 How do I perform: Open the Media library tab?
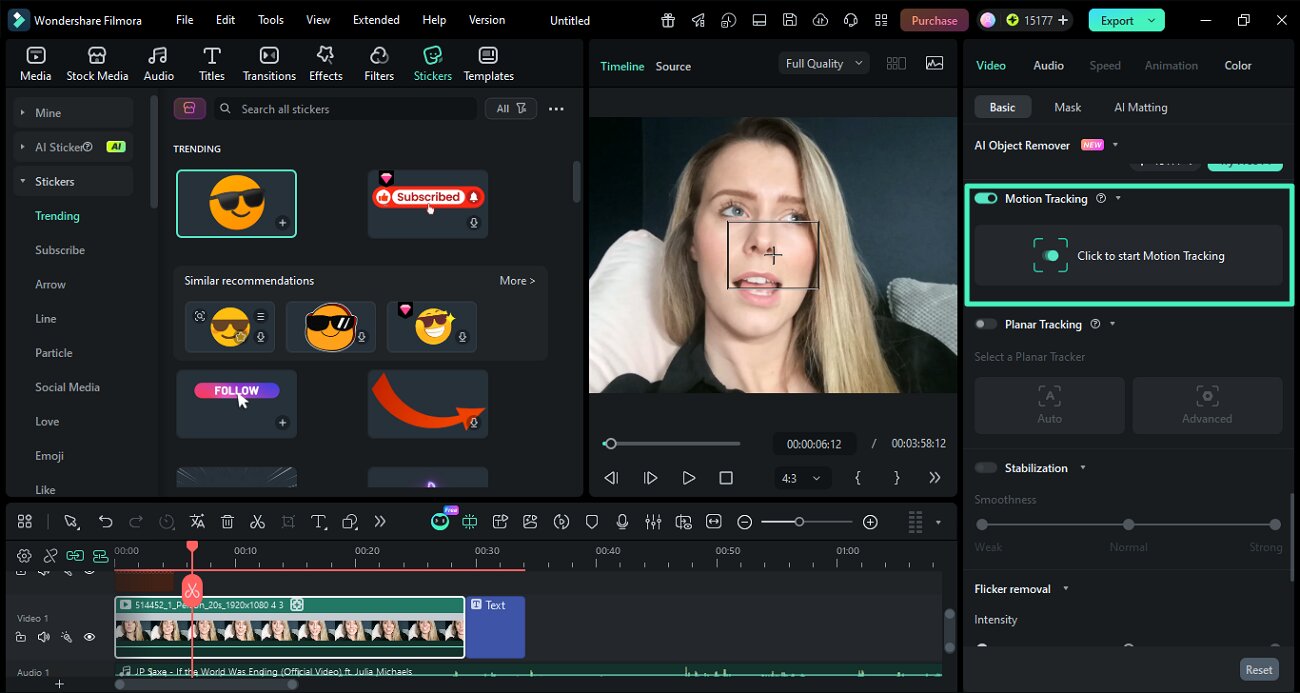pyautogui.click(x=36, y=64)
